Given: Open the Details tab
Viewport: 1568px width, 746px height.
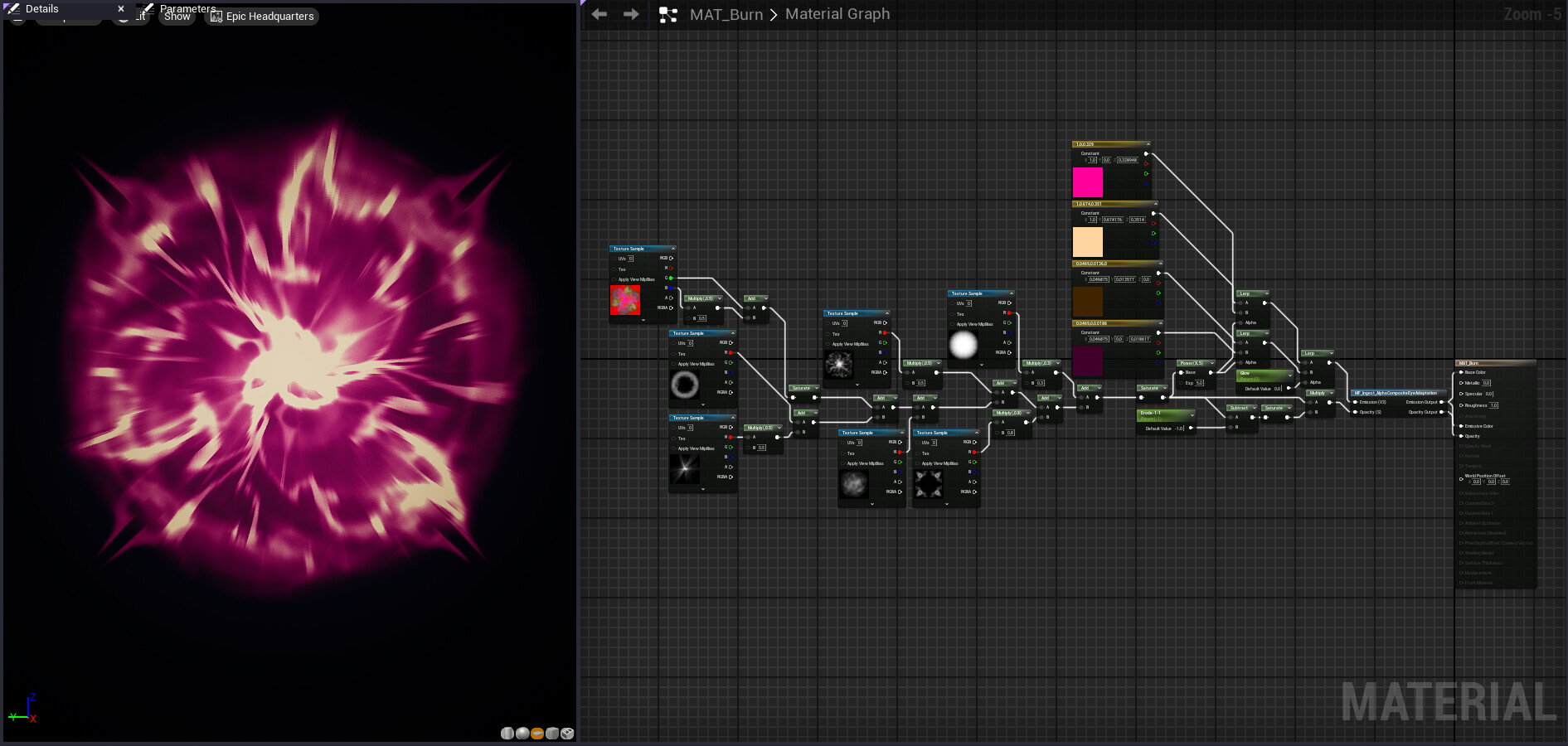Looking at the screenshot, I should point(41,8).
